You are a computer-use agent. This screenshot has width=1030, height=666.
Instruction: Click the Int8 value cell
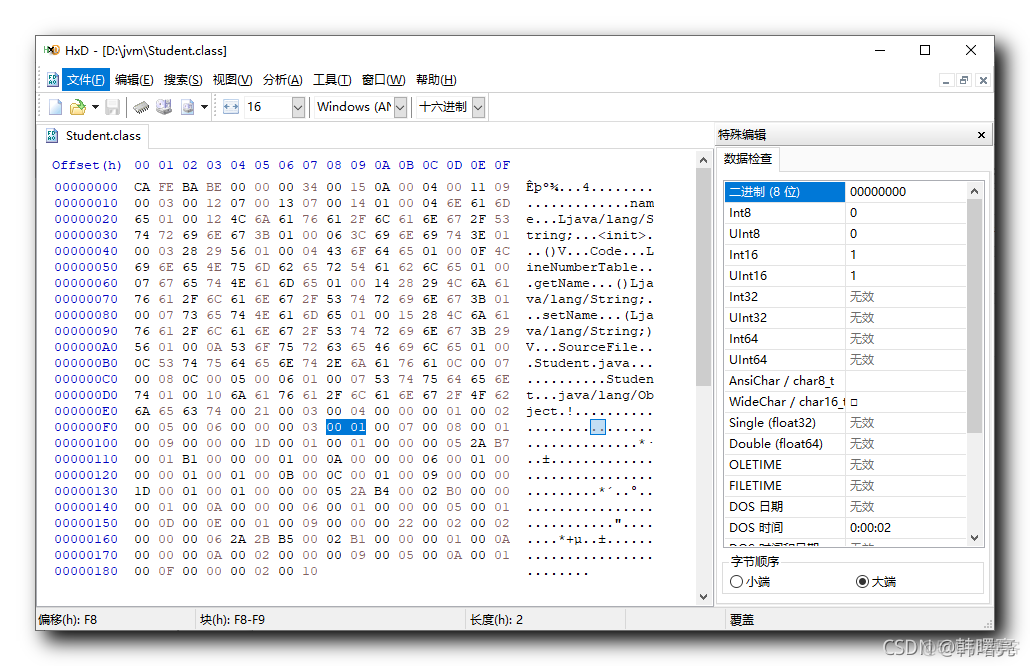click(x=905, y=213)
